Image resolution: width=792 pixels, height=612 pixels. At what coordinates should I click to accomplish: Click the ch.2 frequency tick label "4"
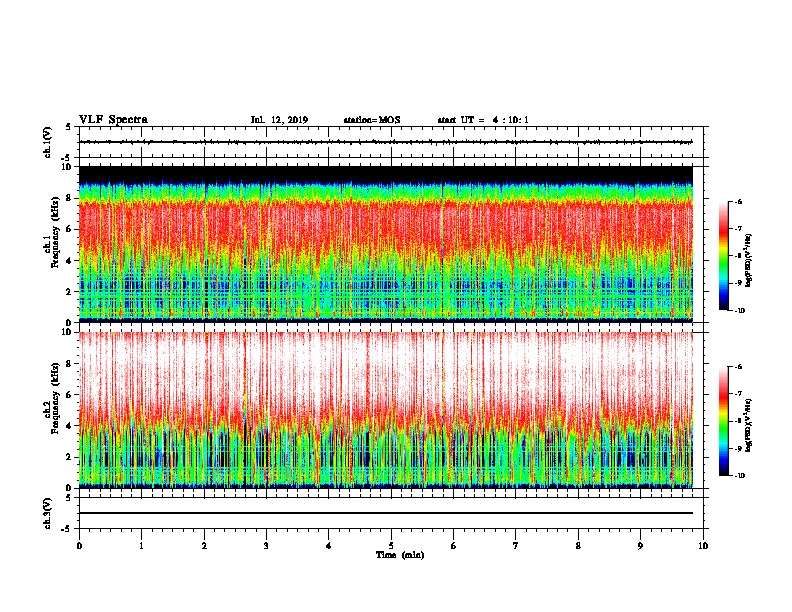point(68,426)
